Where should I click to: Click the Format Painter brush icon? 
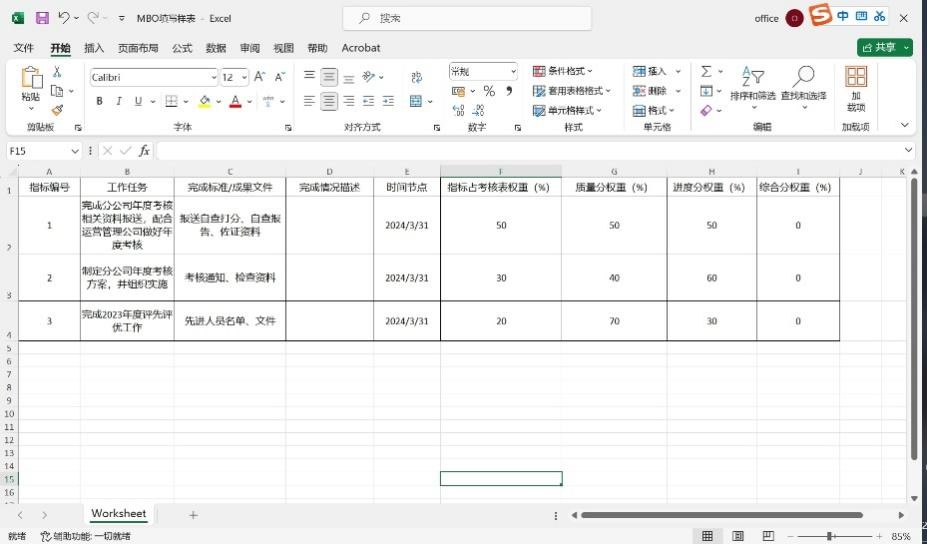(x=57, y=110)
